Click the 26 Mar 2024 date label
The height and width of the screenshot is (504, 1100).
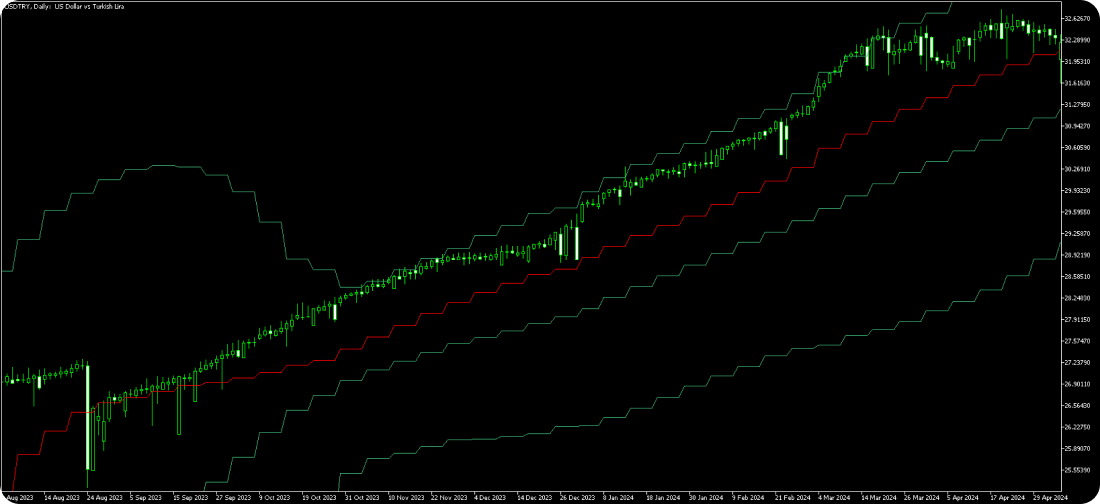920,496
